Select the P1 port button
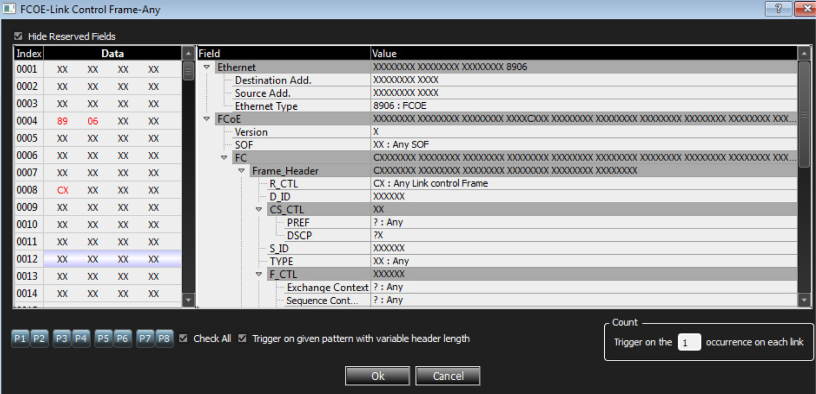Image resolution: width=816 pixels, height=394 pixels. [20, 339]
